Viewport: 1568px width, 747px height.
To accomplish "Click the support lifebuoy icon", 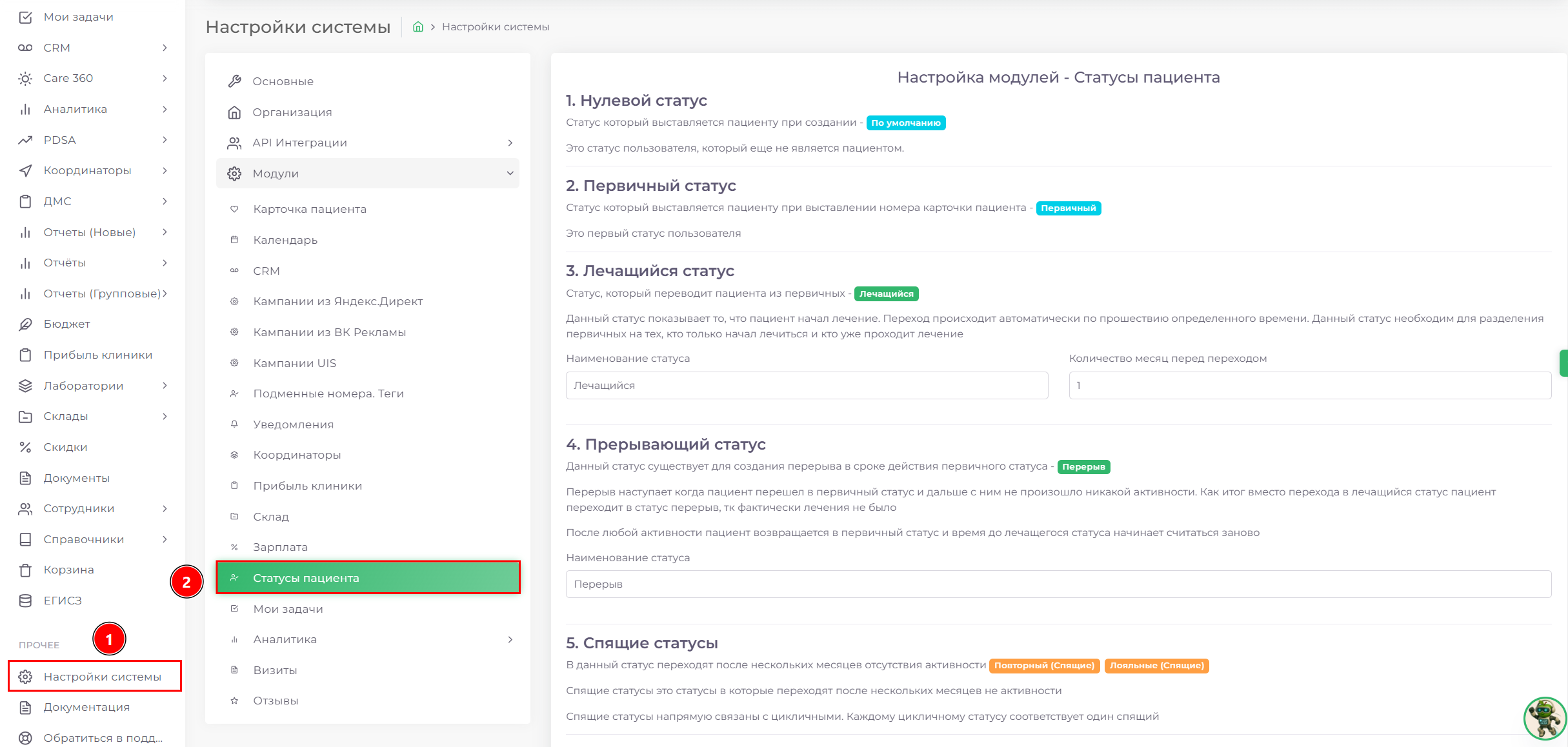I will coord(25,738).
